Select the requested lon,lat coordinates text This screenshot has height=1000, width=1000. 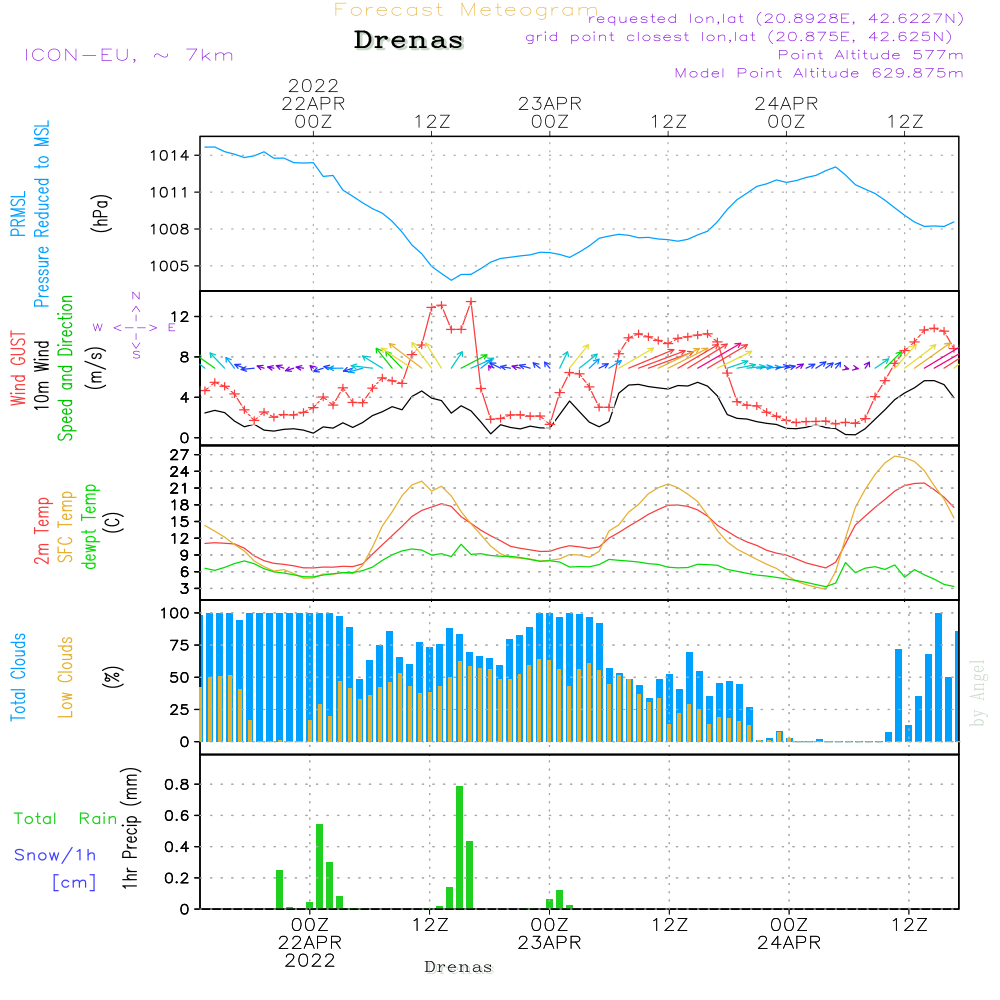click(776, 18)
